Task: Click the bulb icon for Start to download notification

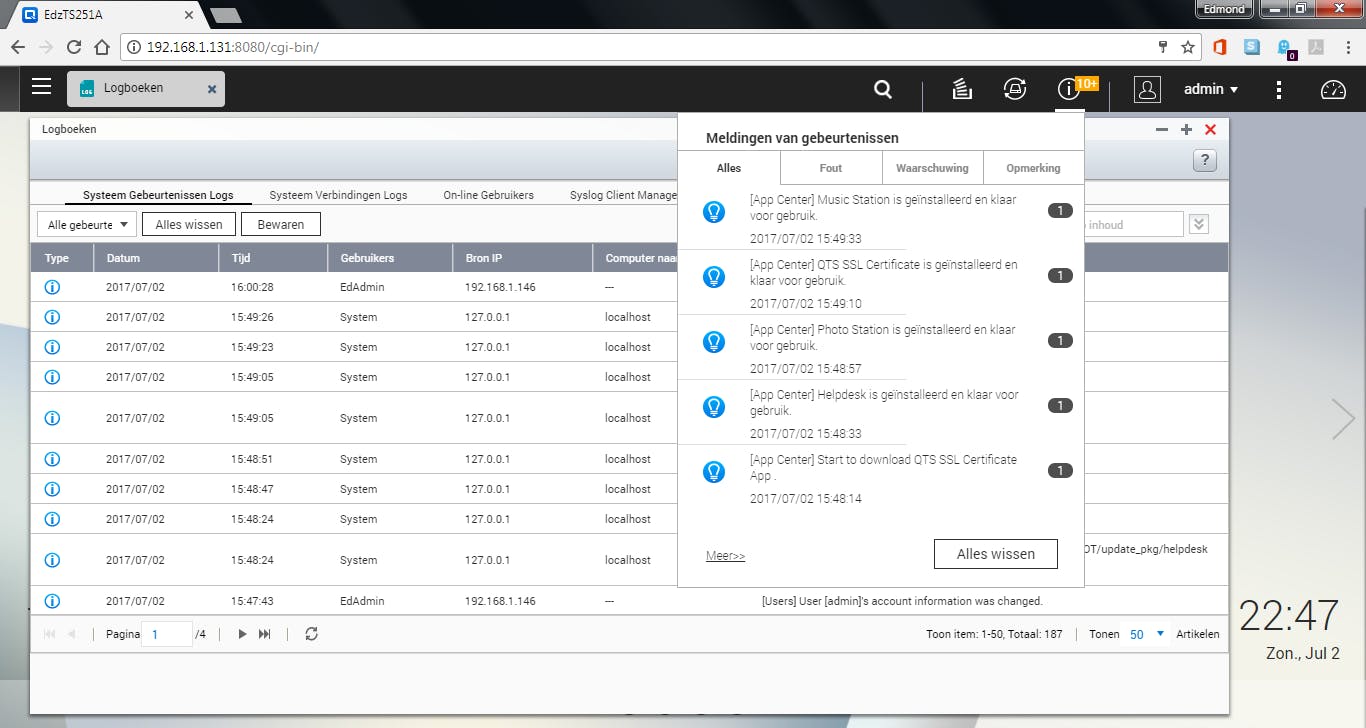Action: [714, 471]
